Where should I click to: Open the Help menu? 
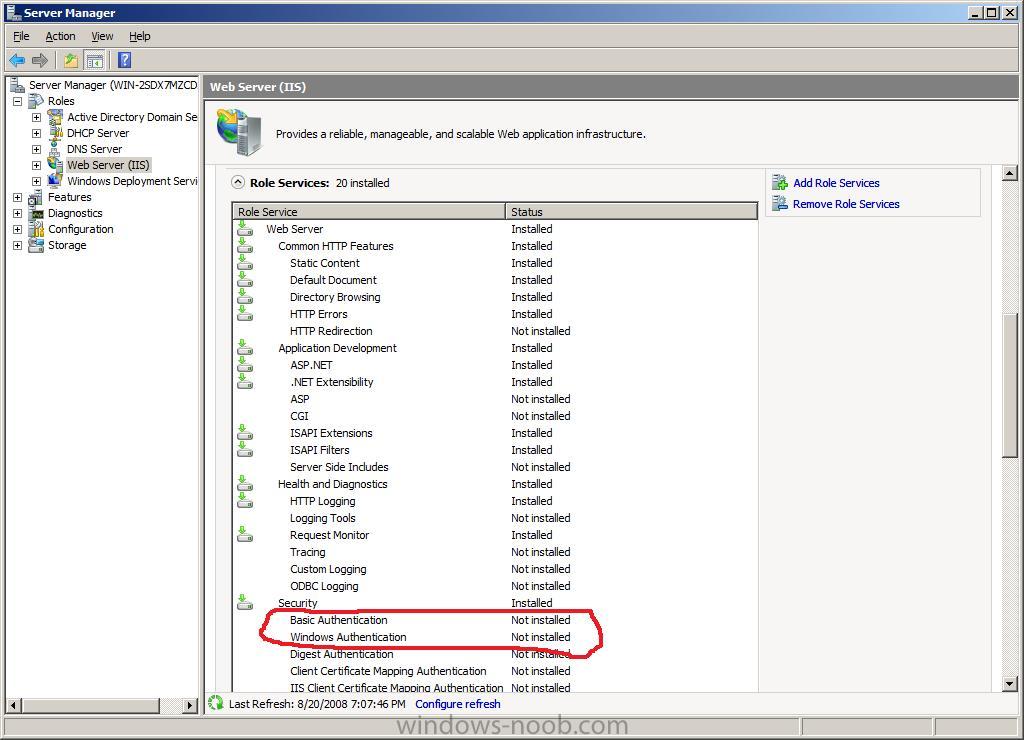(140, 37)
